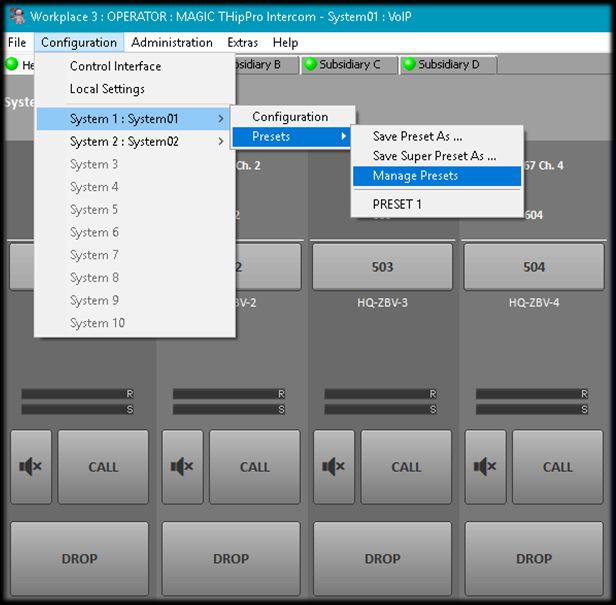Click the application icon in the title bar
This screenshot has width=616, height=605.
(x=17, y=16)
